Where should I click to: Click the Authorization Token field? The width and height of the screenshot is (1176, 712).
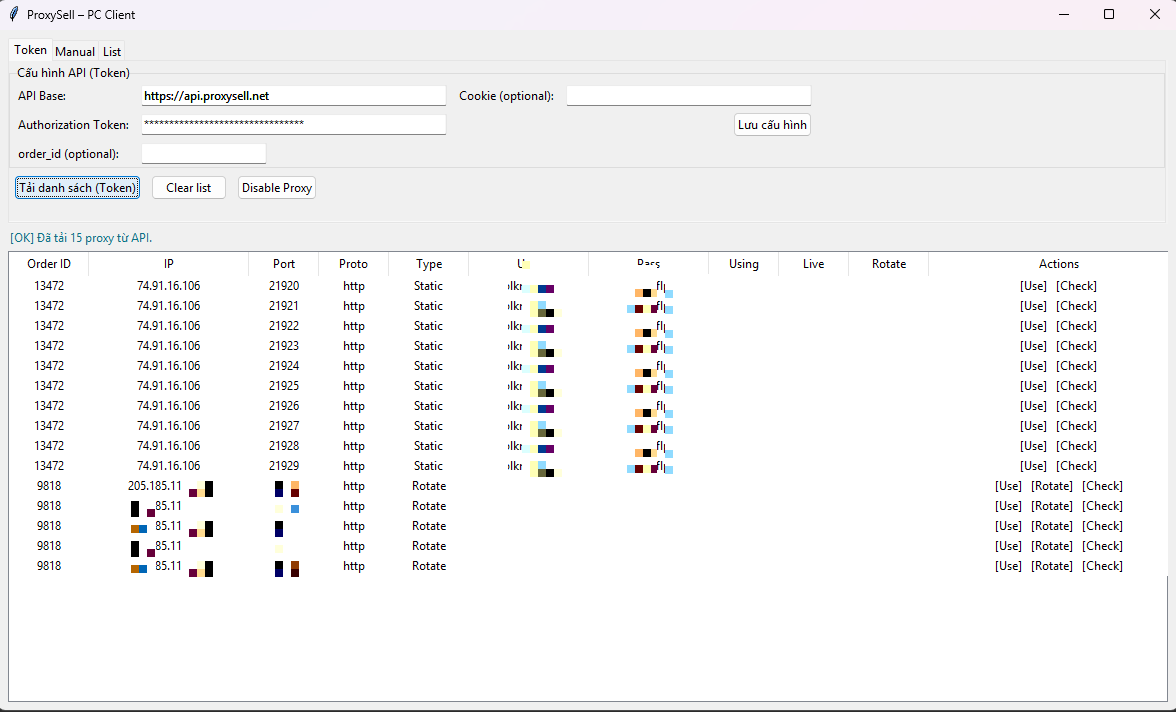tap(293, 124)
